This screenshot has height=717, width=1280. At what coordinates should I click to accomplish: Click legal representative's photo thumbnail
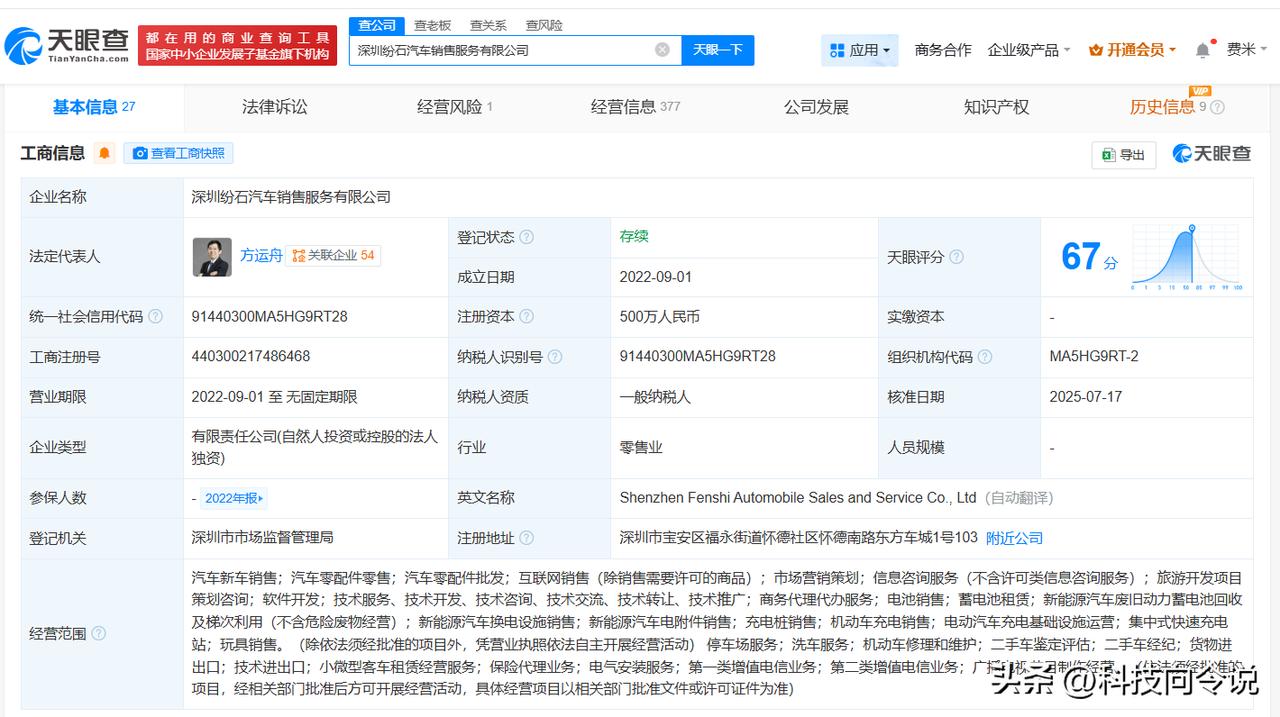[x=212, y=257]
